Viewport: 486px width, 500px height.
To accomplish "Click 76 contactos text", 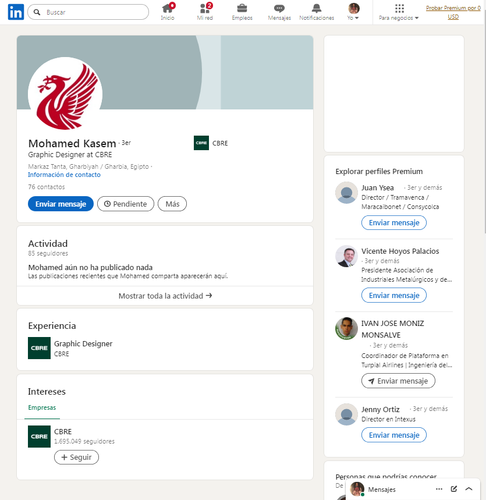I will pyautogui.click(x=46, y=187).
